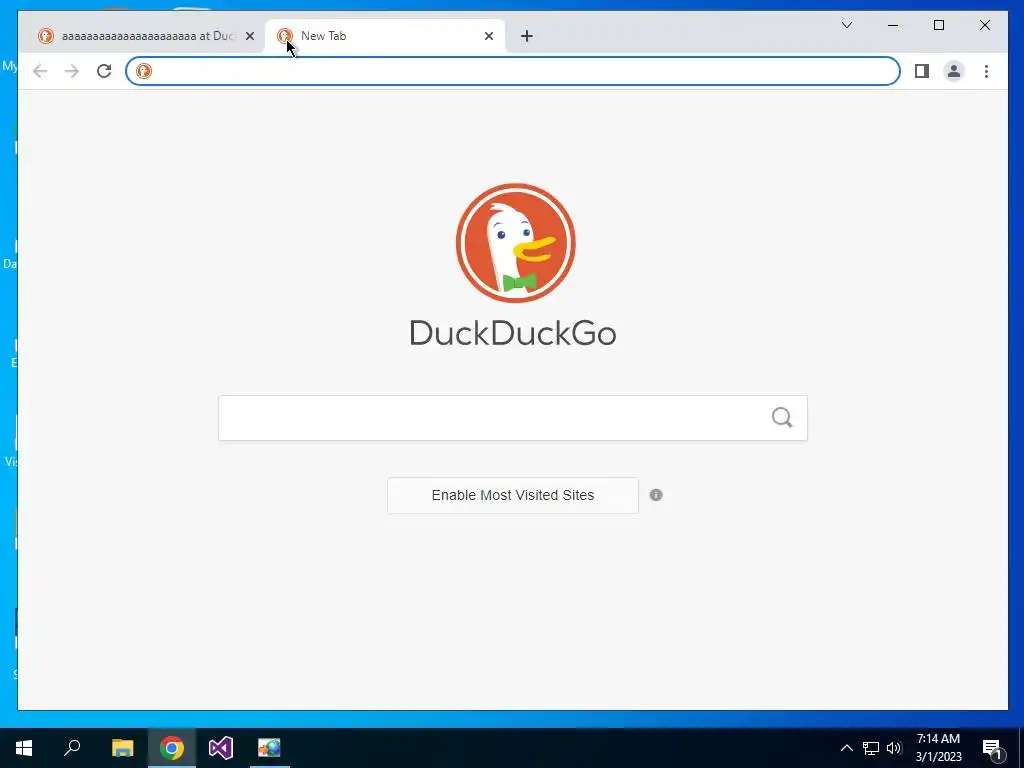Maximize the Chrome window
This screenshot has height=768, width=1024.
coord(939,25)
